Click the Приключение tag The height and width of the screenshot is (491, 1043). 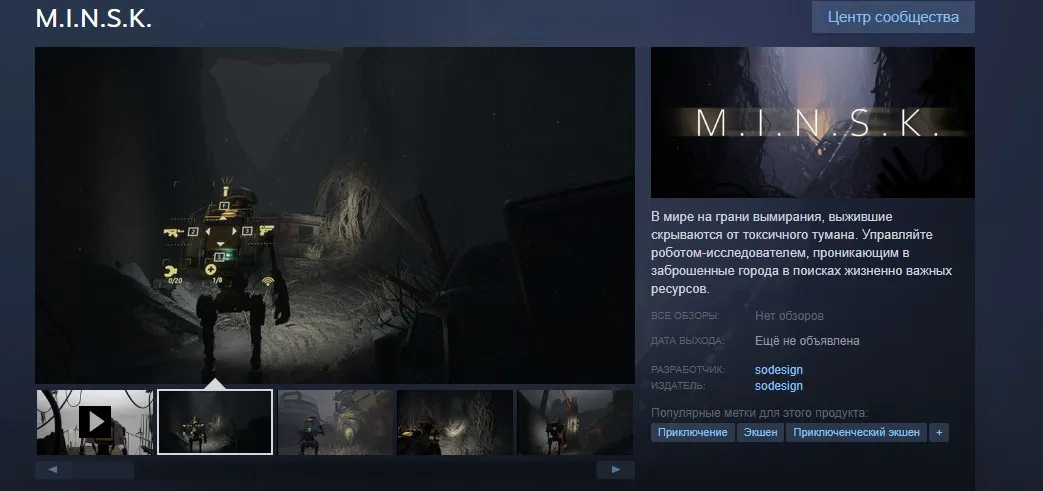click(692, 432)
